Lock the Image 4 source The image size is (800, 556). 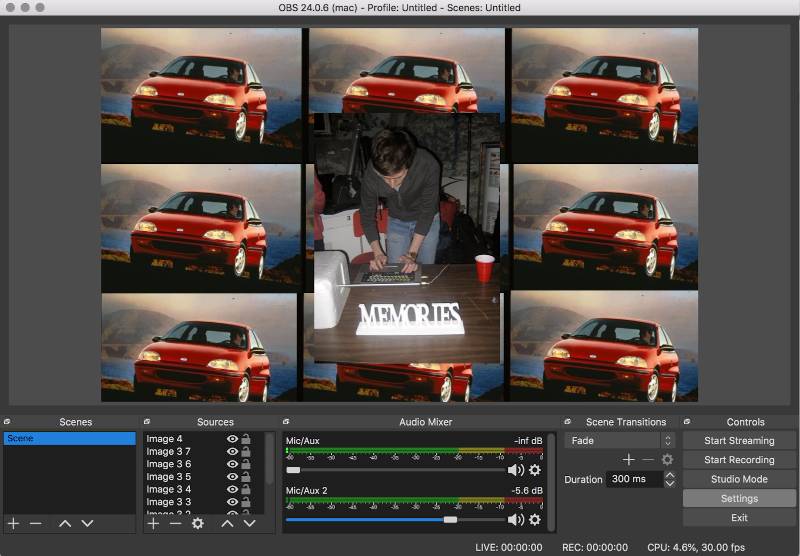[x=246, y=439]
